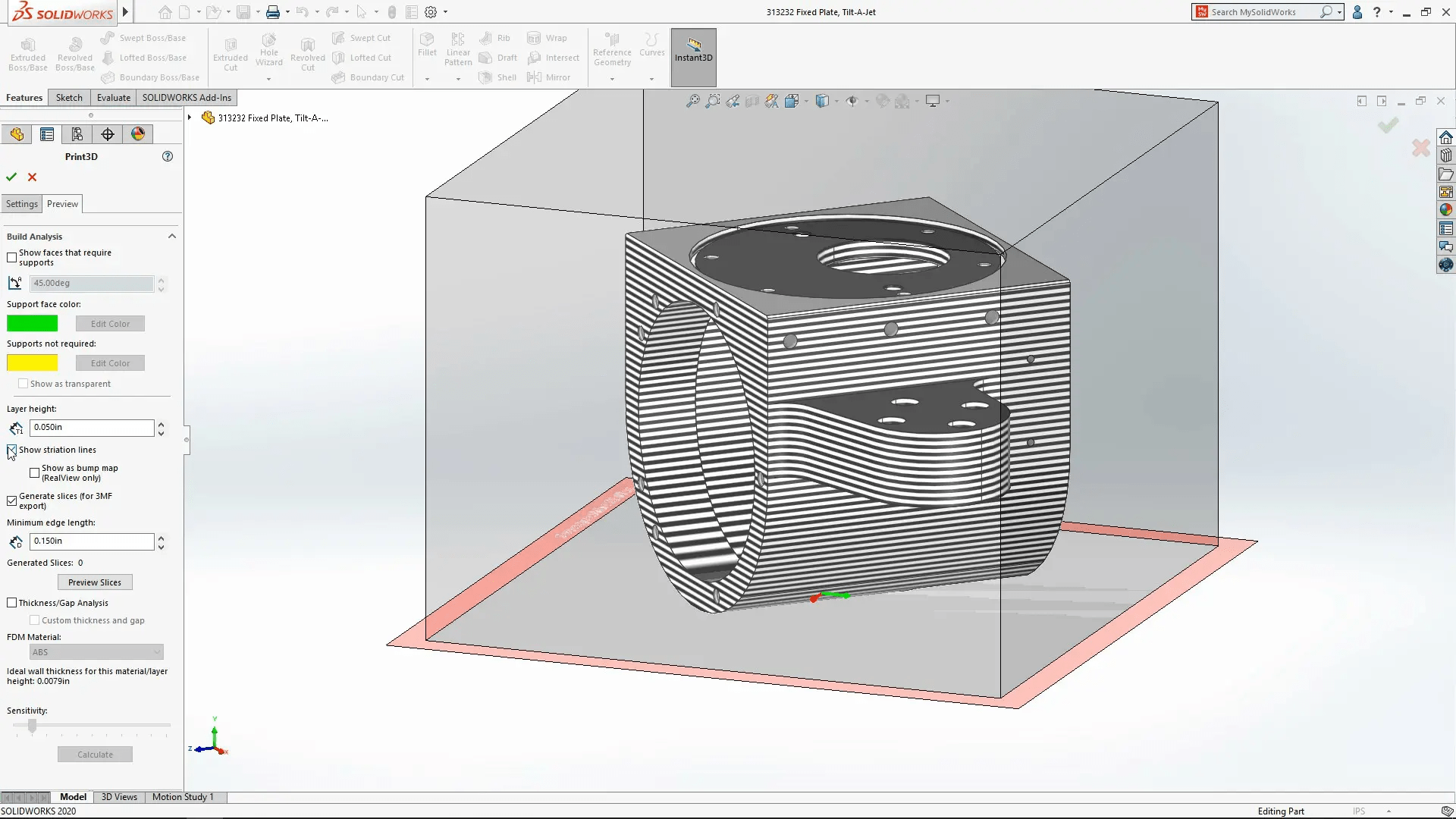Open the ConfigurationManager tab icon
The height and width of the screenshot is (819, 1456).
77,134
